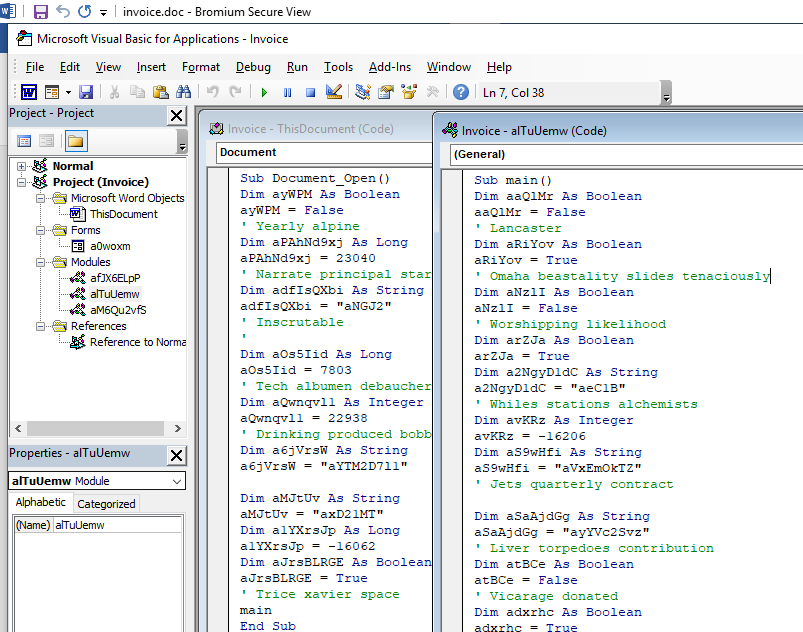Open the alTuUemw Module object dropdown
Screen dimensions: 803x632
pyautogui.click(x=176, y=481)
